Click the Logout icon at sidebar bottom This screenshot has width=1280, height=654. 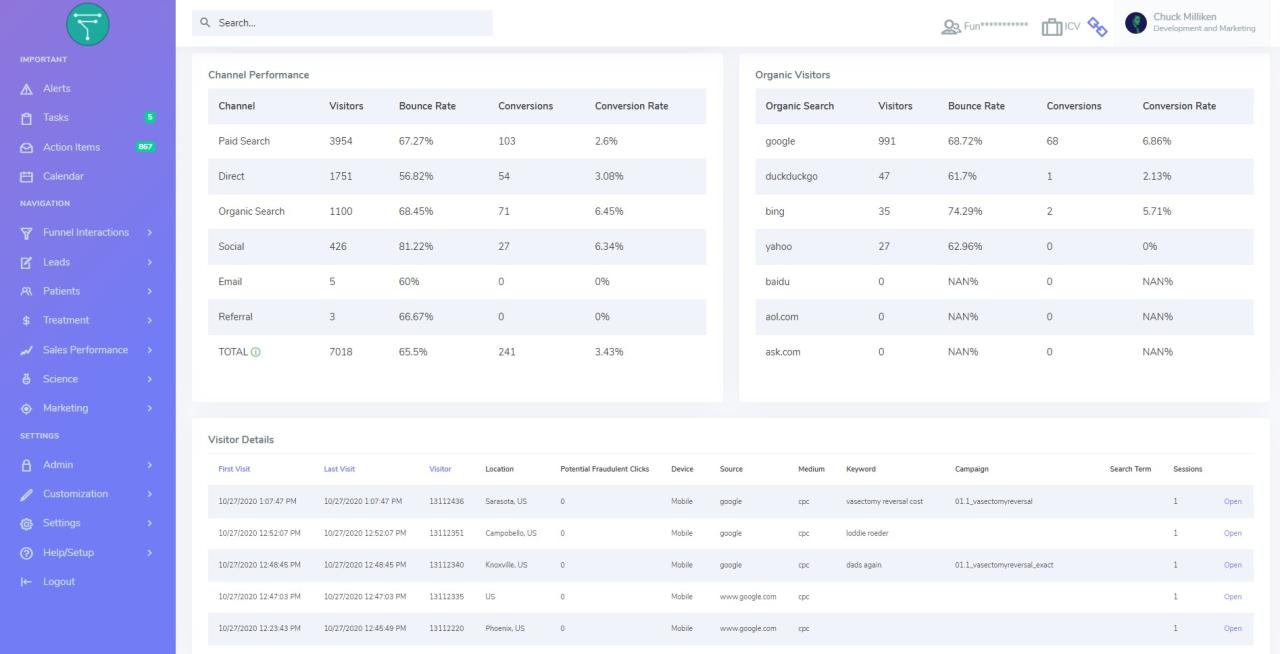[x=24, y=581]
